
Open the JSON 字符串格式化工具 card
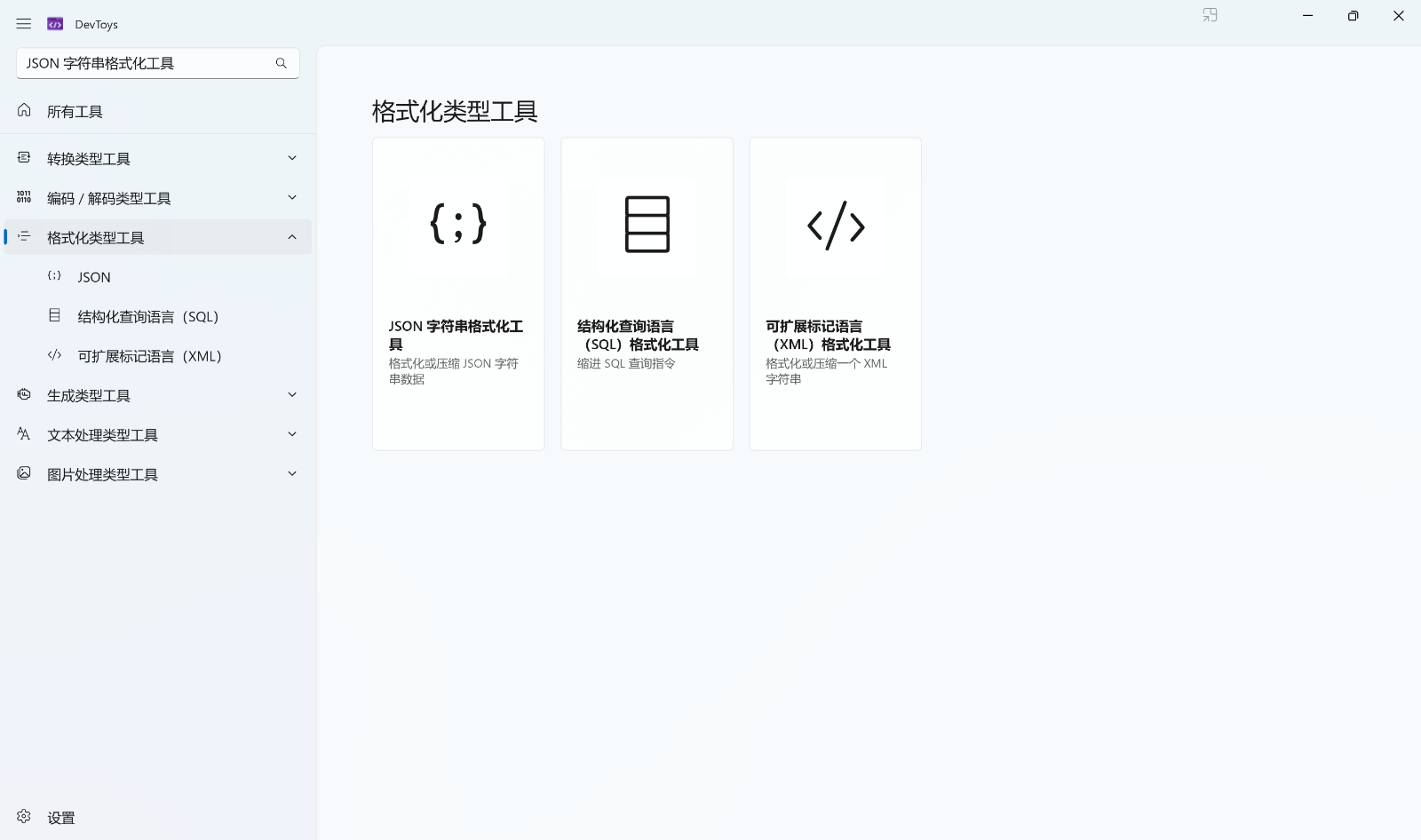458,294
